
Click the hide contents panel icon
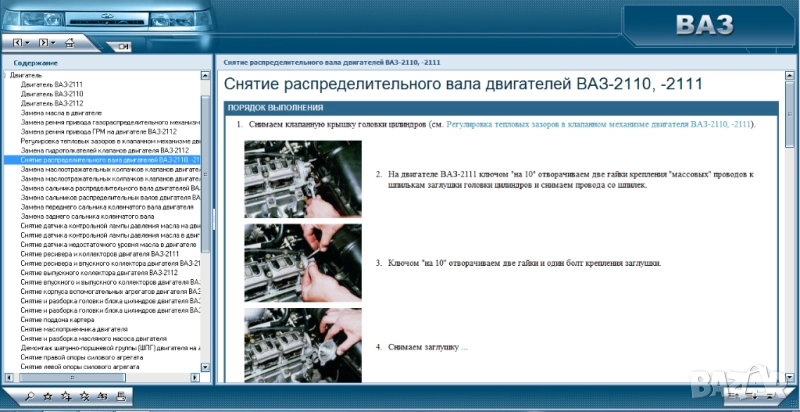tap(123, 46)
